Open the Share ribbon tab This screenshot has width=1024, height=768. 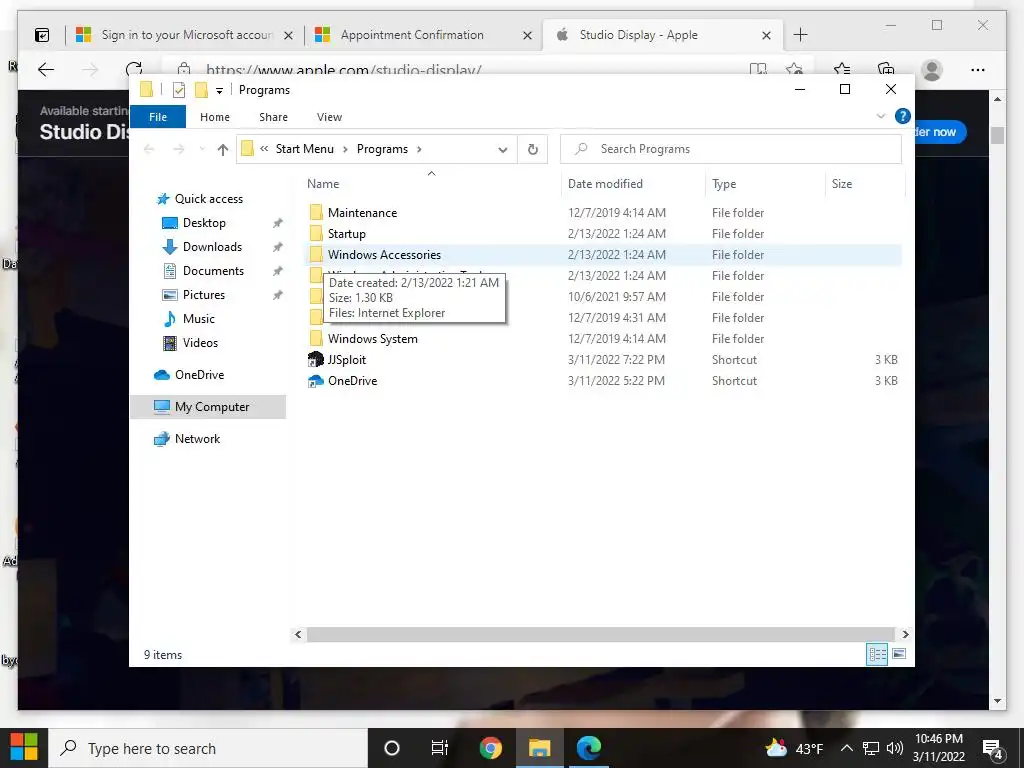(x=273, y=117)
